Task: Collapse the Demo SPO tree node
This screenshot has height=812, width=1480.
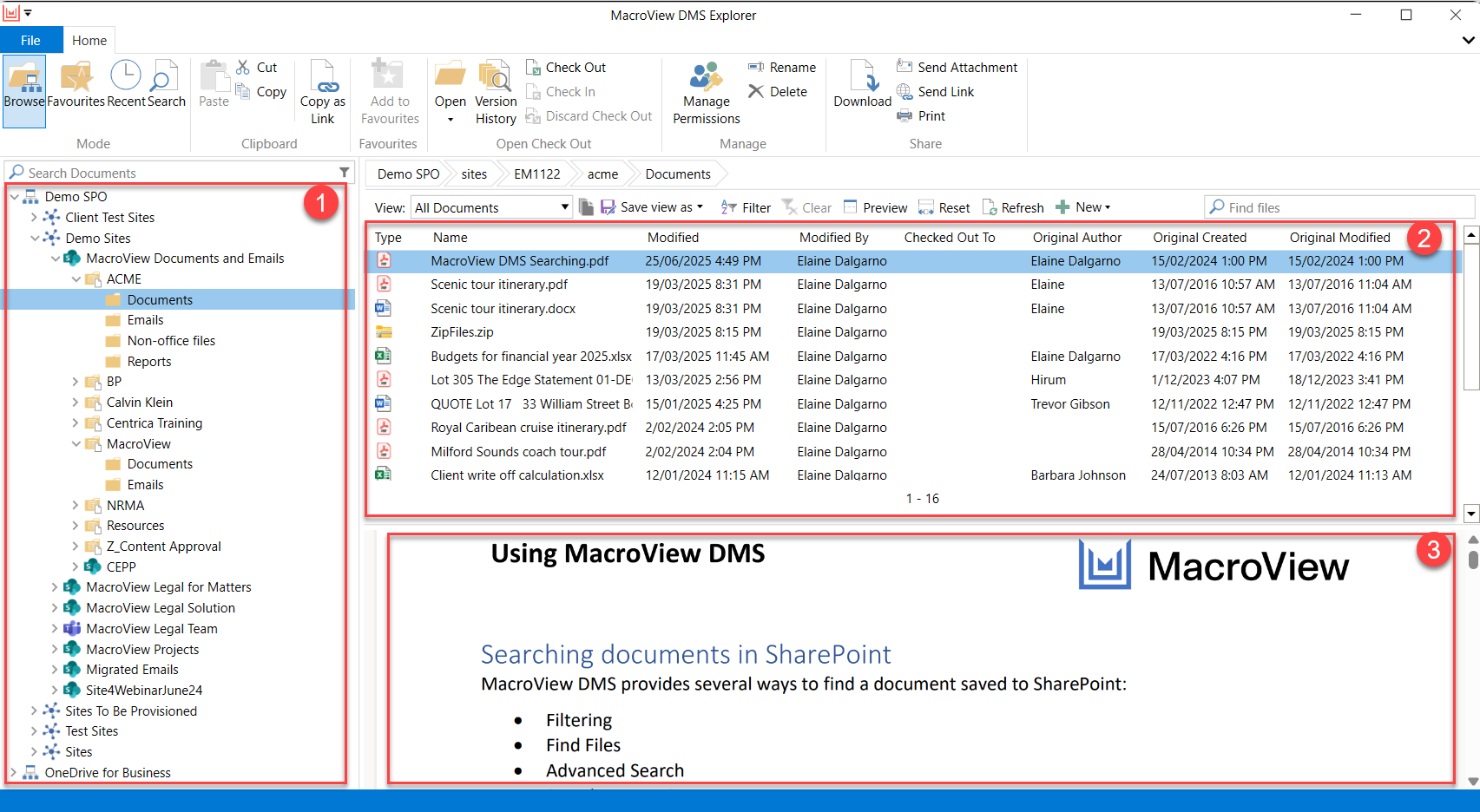Action: pyautogui.click(x=14, y=197)
